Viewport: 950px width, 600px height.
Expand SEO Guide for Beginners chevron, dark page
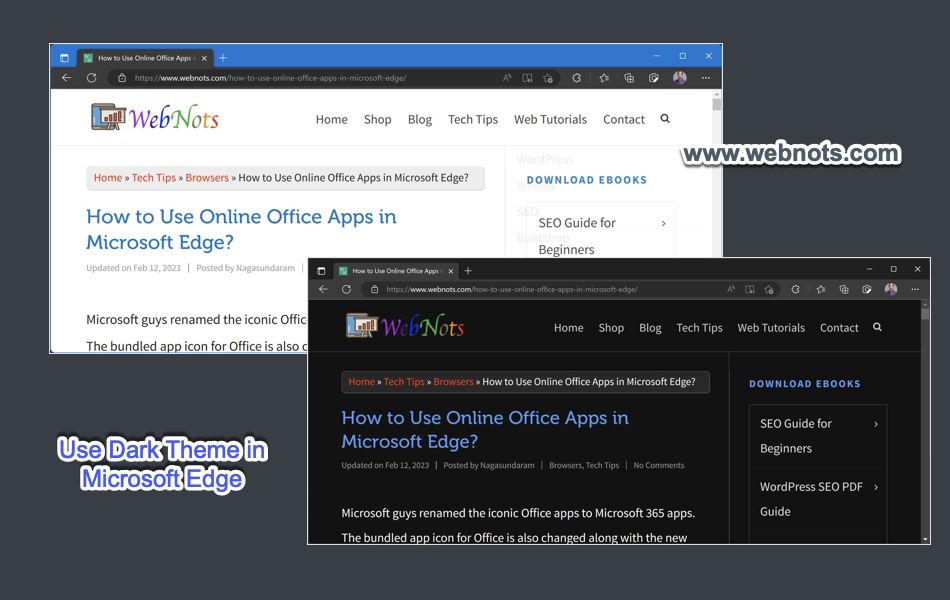tap(876, 424)
